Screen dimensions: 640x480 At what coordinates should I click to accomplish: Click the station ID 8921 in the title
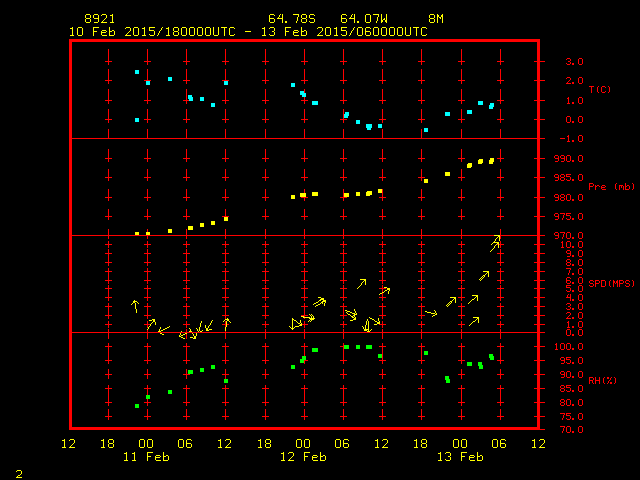[99, 19]
